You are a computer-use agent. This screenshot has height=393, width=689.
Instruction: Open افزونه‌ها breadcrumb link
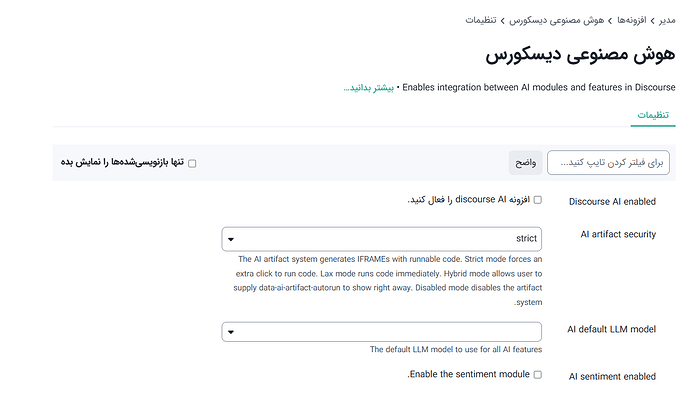point(631,20)
